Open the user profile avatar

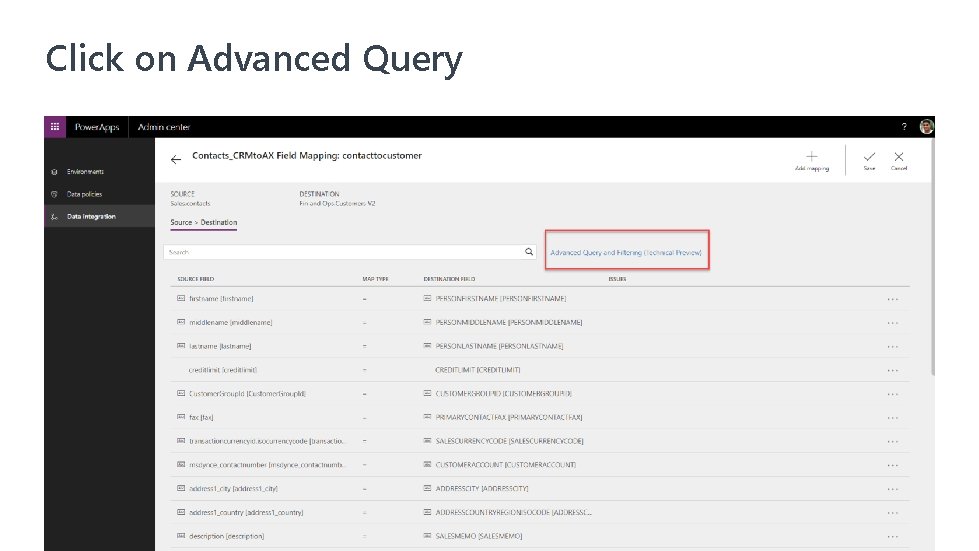click(x=926, y=127)
